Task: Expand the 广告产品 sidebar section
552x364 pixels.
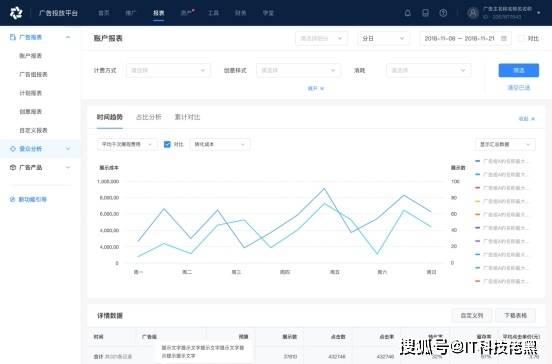Action: click(68, 167)
